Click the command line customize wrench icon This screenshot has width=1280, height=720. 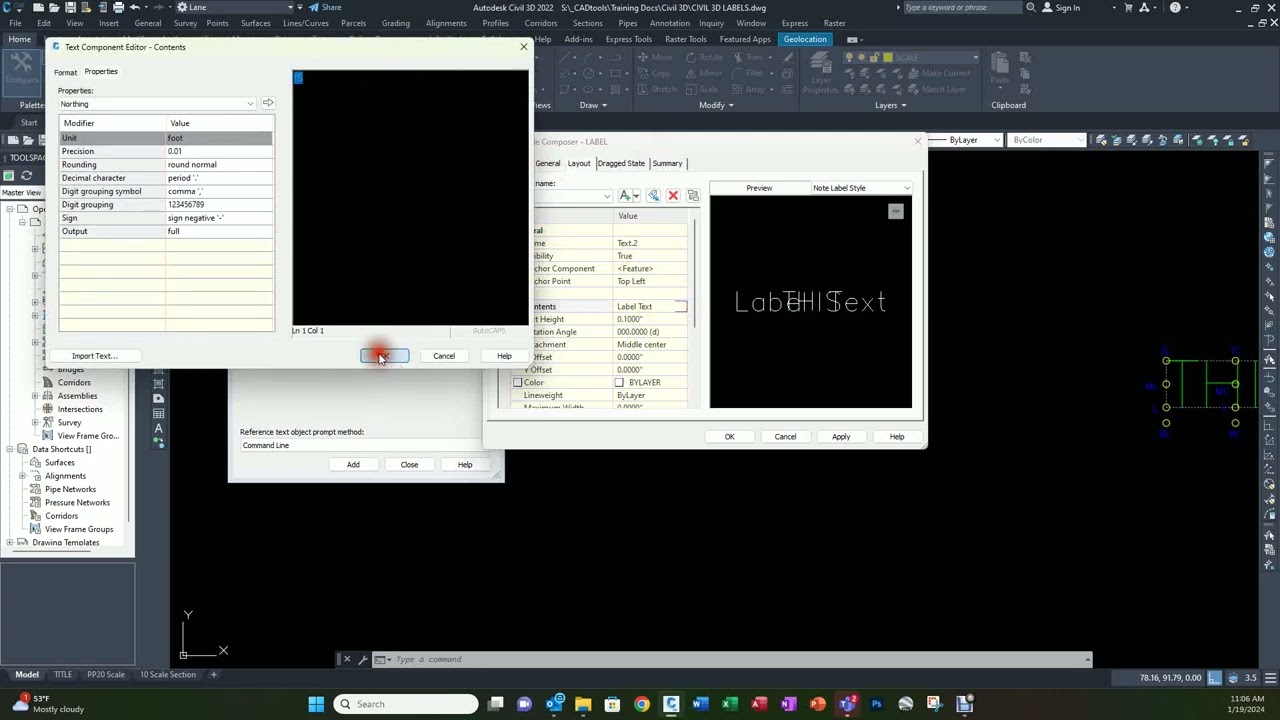point(363,659)
